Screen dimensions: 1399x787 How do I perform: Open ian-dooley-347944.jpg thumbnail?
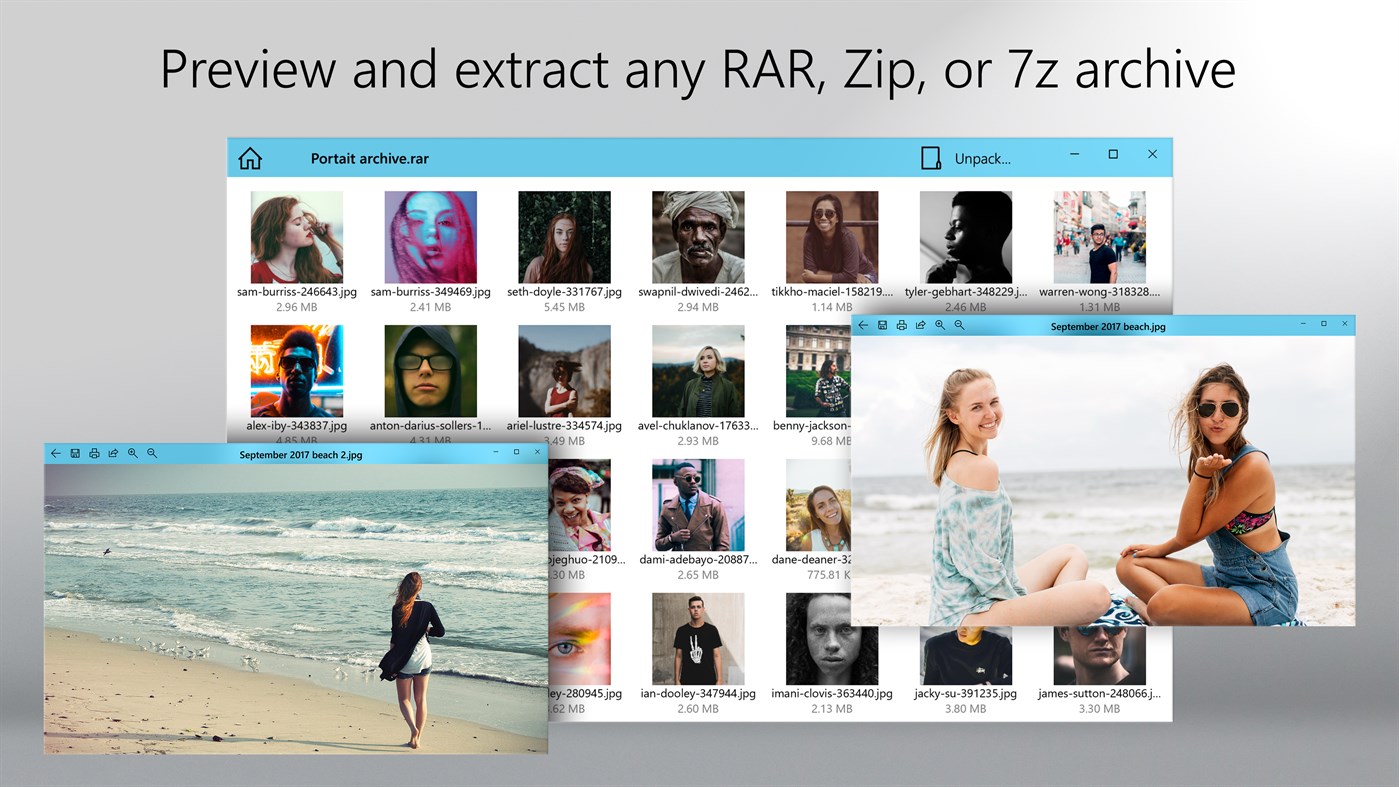click(698, 638)
